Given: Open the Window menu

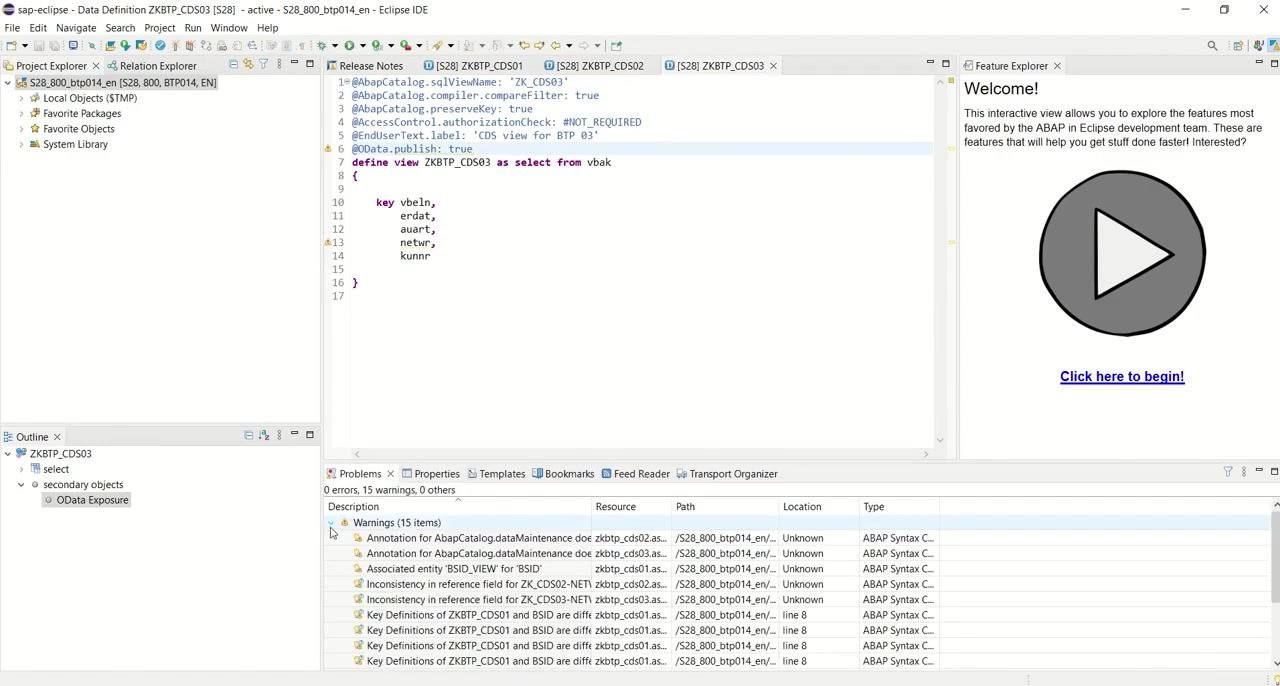Looking at the screenshot, I should [x=229, y=28].
